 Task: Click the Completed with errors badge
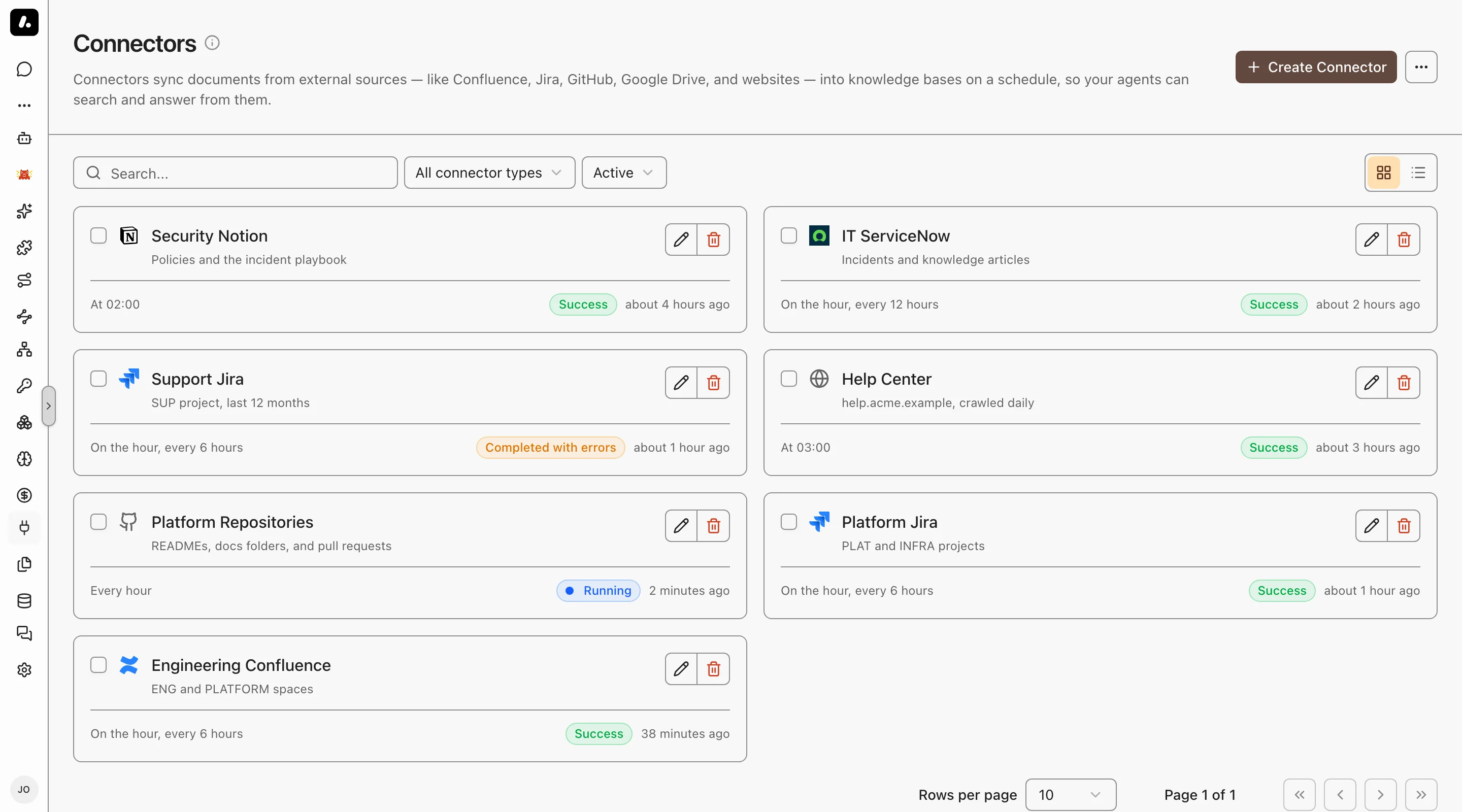pos(550,447)
